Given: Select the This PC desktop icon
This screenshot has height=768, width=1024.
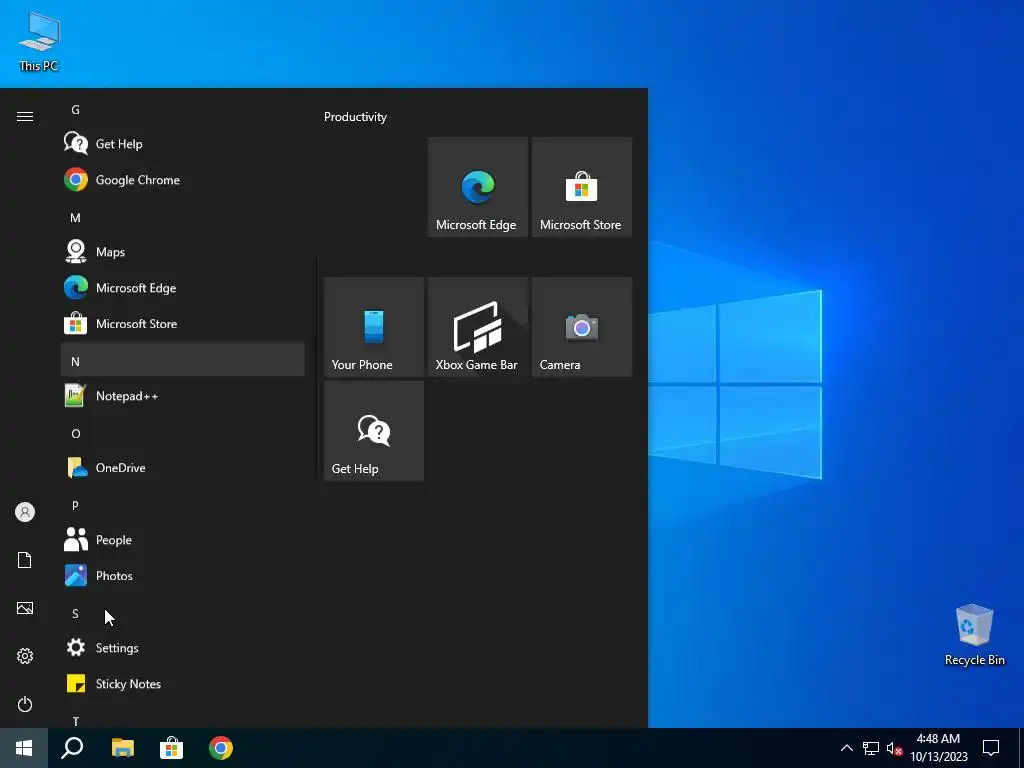Looking at the screenshot, I should [39, 42].
